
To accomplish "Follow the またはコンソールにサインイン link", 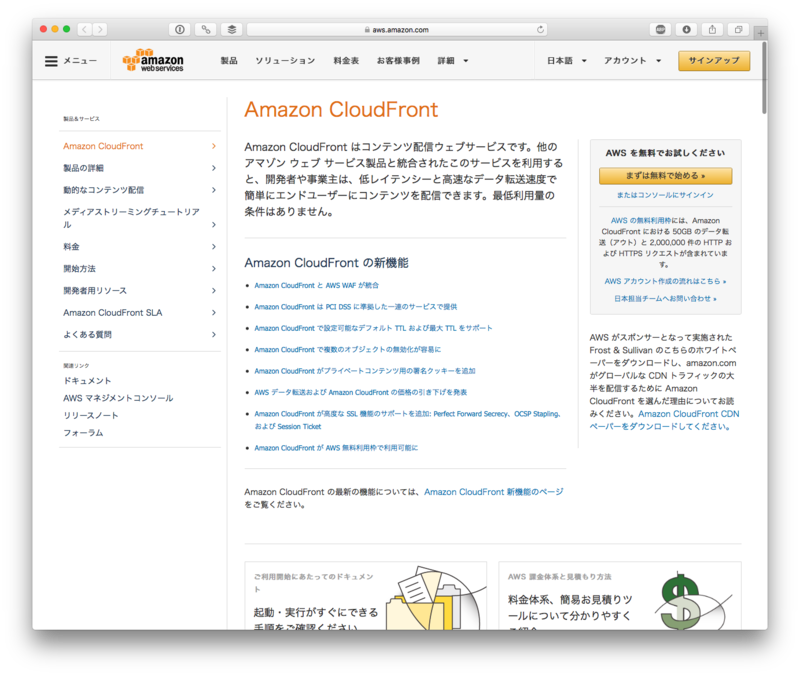I will click(x=665, y=195).
